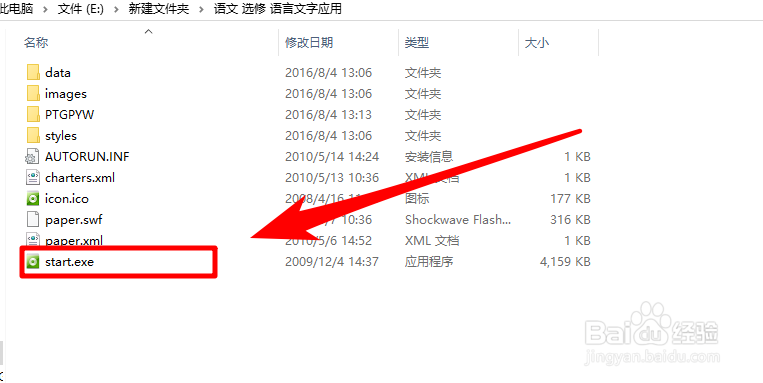Sort by the 类型 column header
This screenshot has height=383, width=763.
tap(417, 42)
